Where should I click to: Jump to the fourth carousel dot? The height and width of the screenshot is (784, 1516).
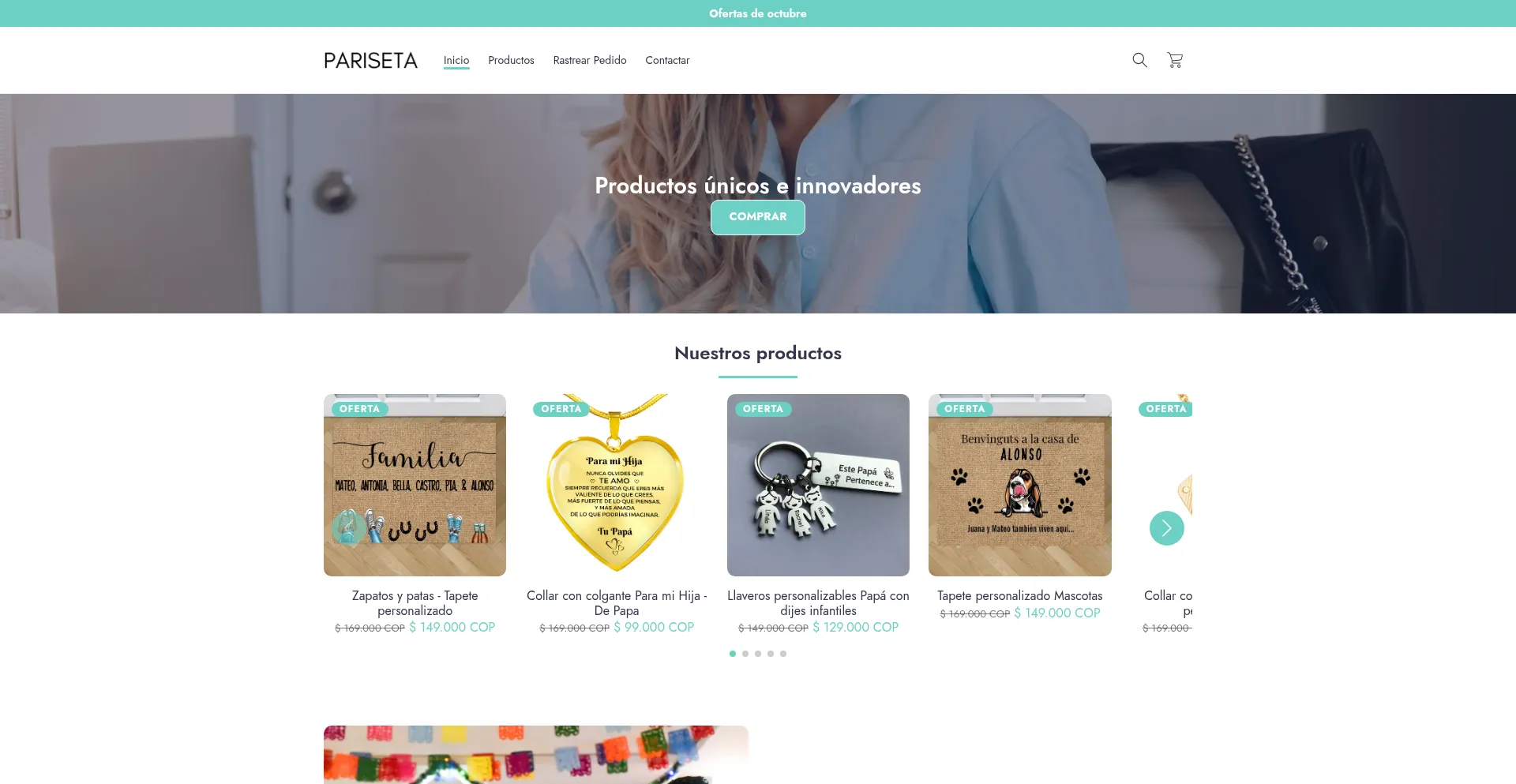coord(771,654)
